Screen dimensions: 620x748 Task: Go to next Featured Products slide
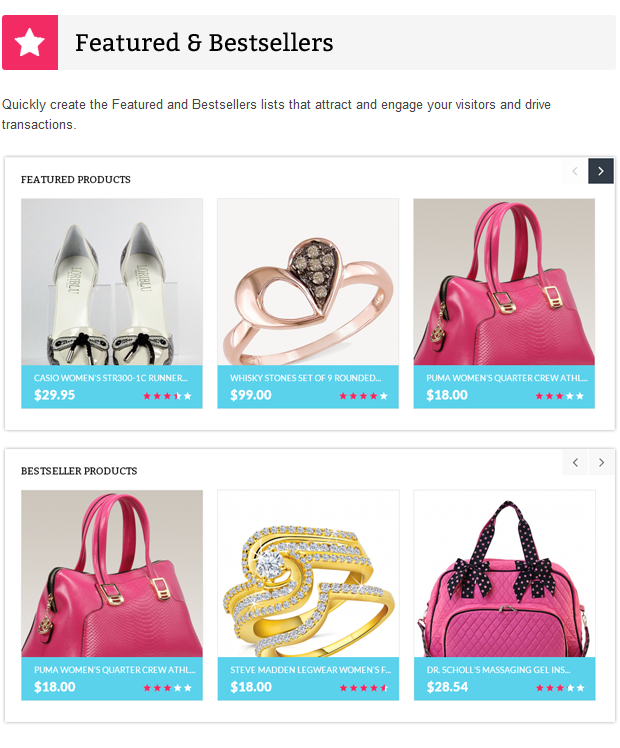tap(600, 171)
